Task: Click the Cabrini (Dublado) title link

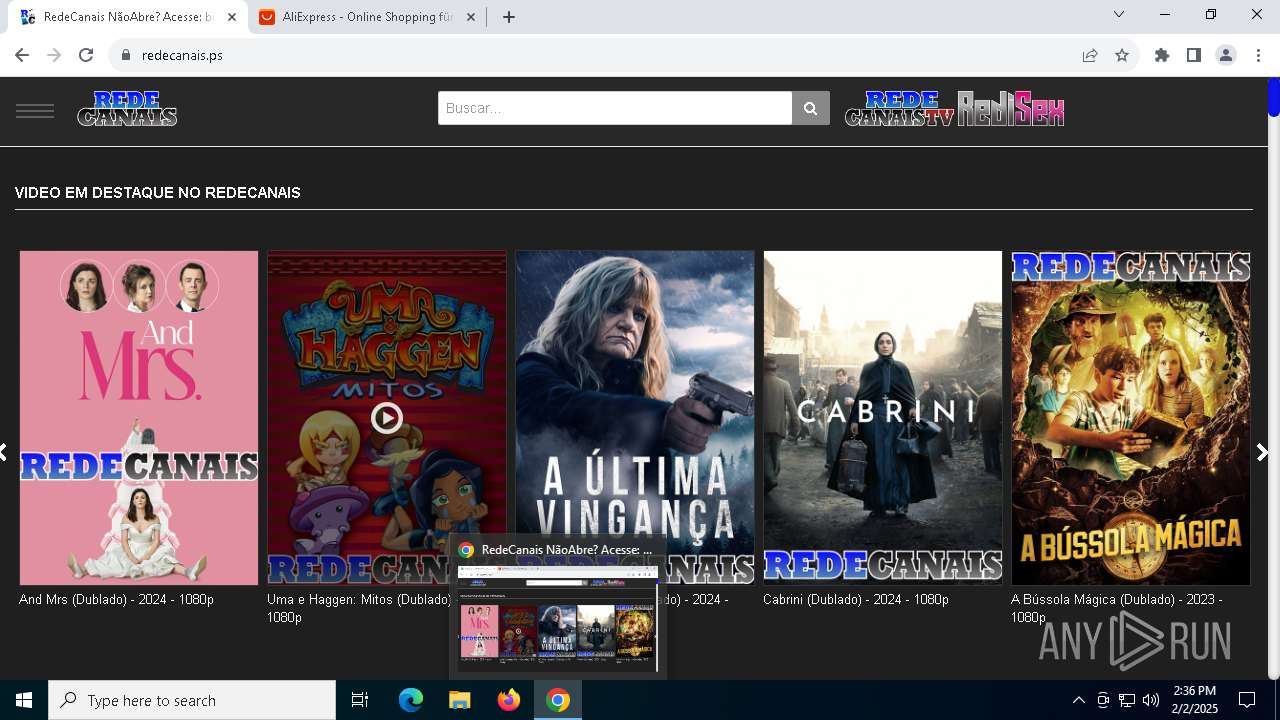Action: click(x=856, y=600)
